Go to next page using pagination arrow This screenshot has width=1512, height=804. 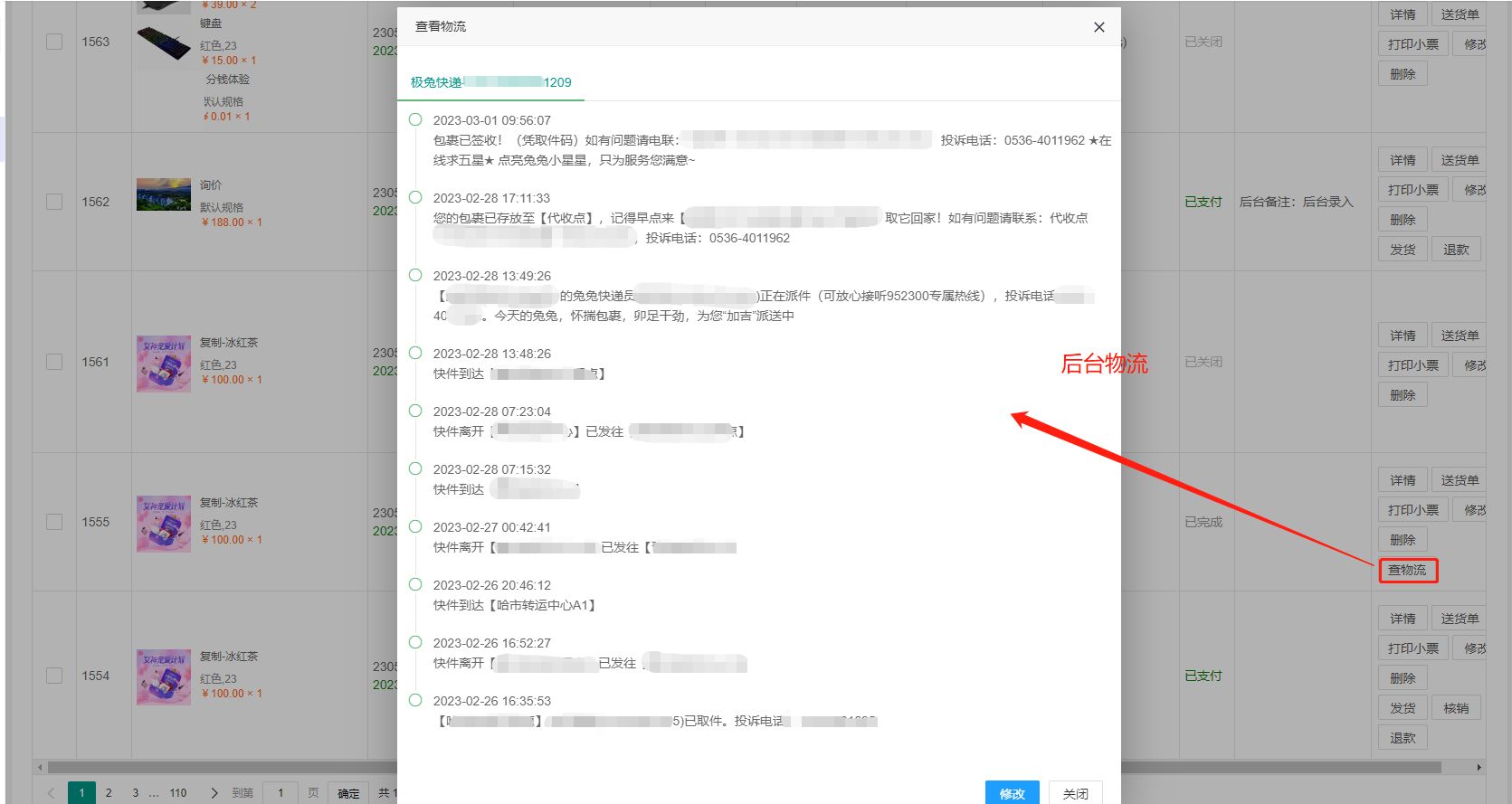(x=214, y=793)
